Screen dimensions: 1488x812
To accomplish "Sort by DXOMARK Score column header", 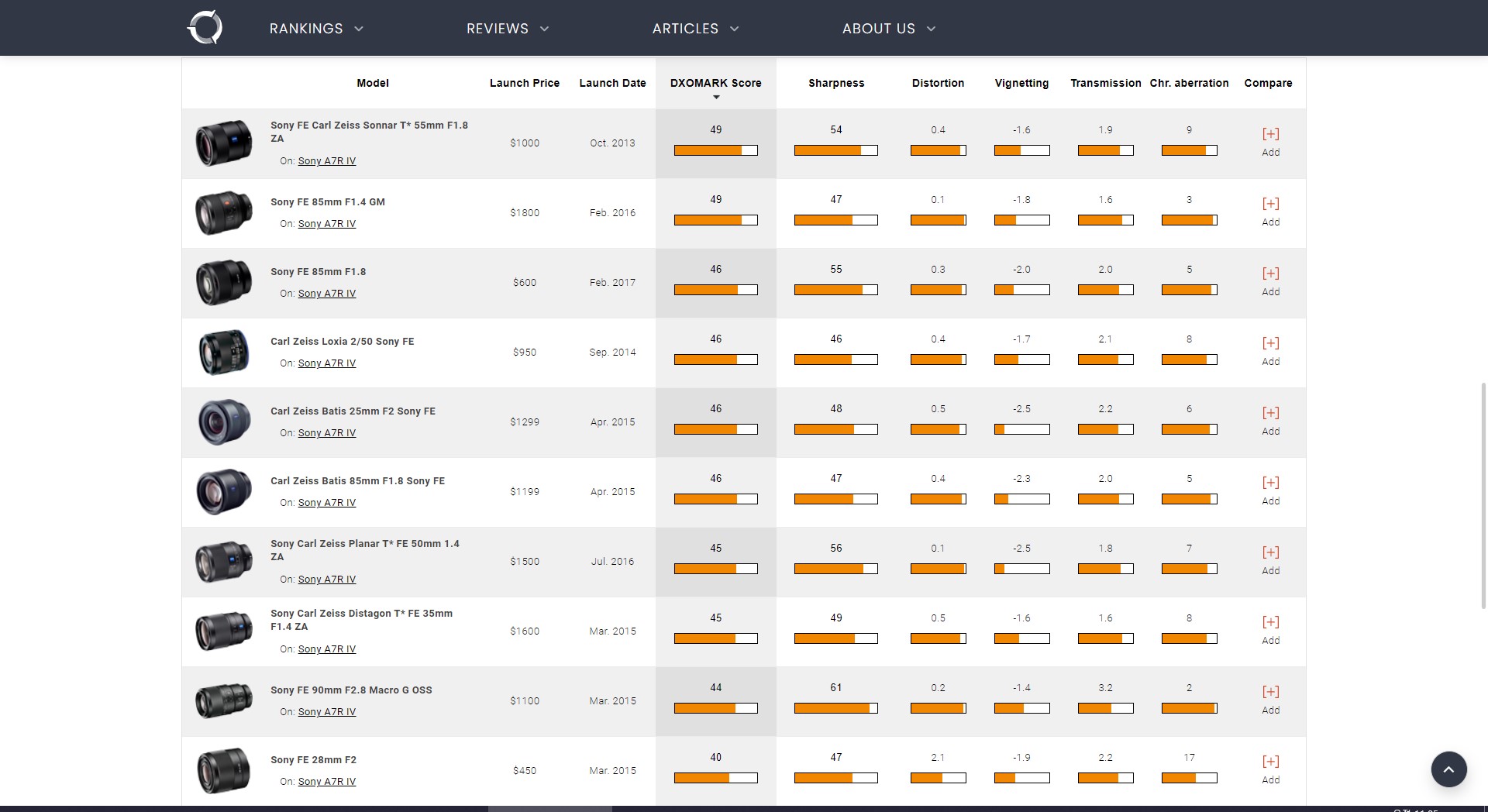I will coord(716,83).
